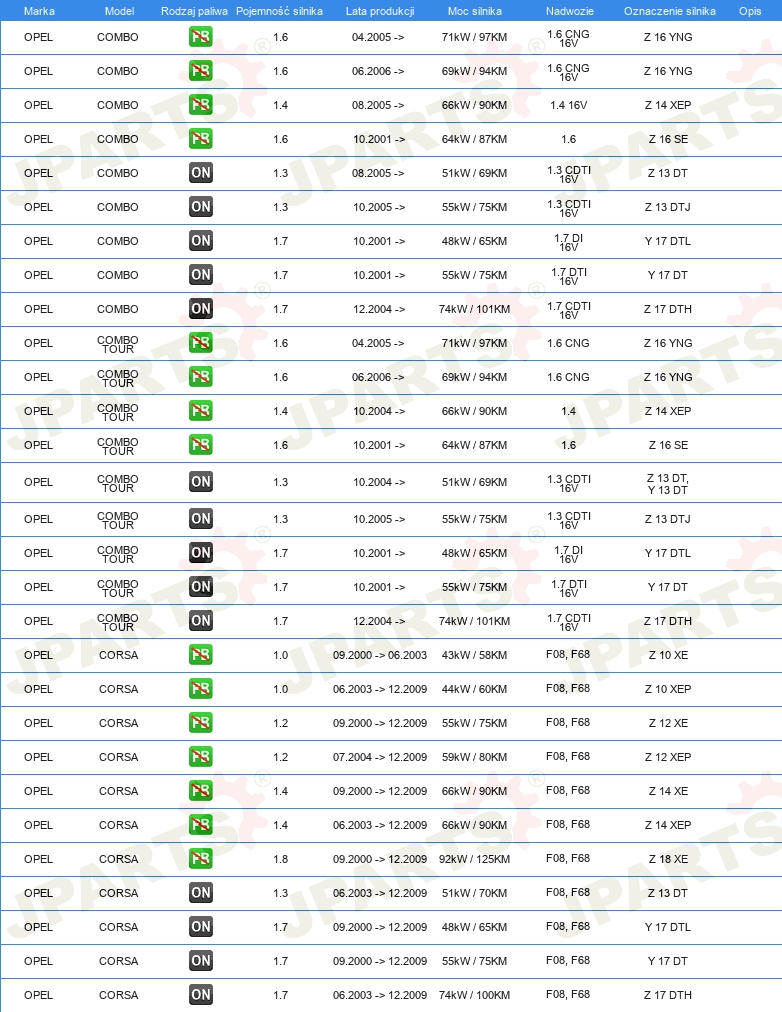The image size is (782, 1012).
Task: Select the 'Z 18 XE' engine code
Action: (668, 859)
